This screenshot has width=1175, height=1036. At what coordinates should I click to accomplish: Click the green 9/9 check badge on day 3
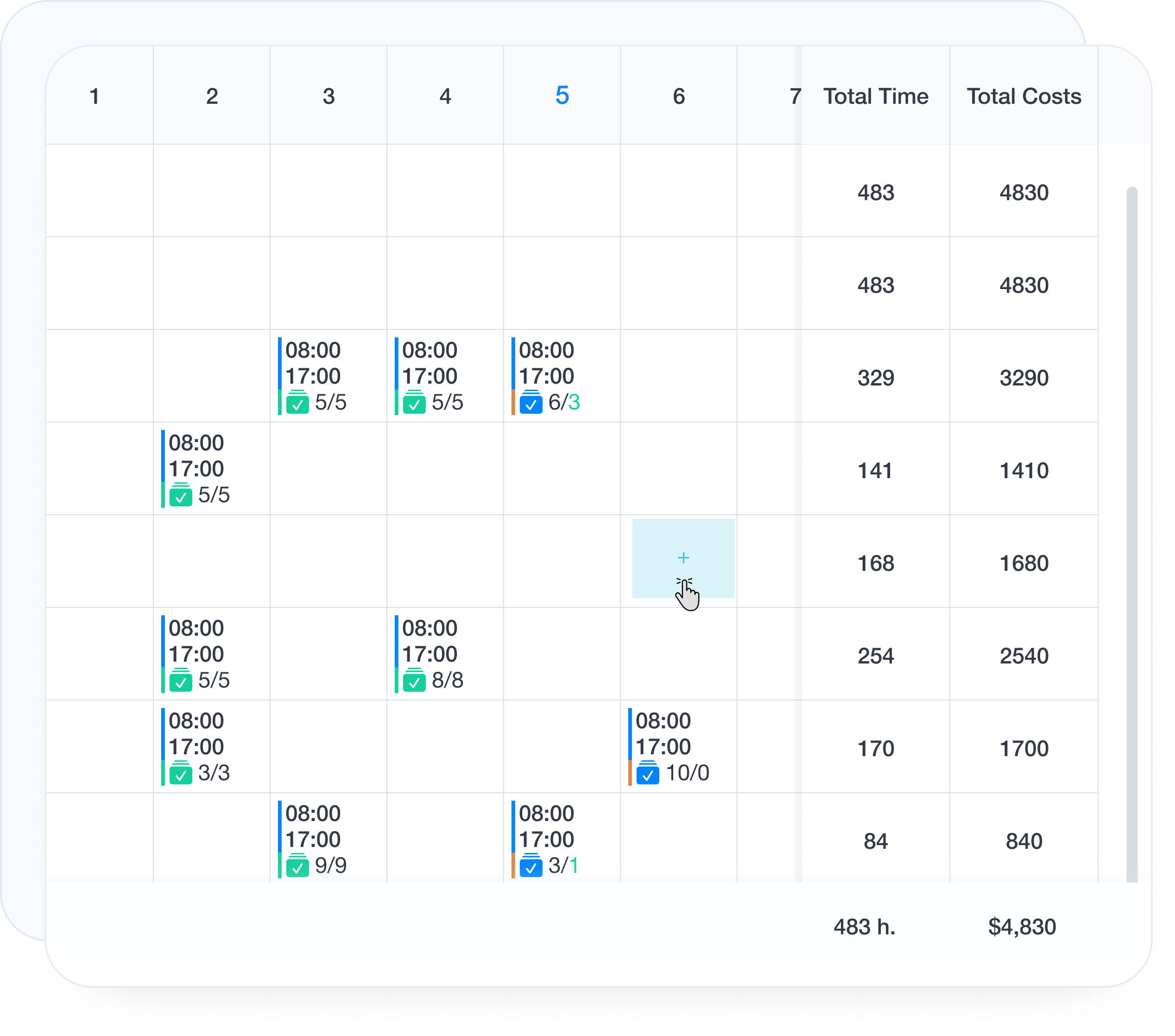[x=298, y=866]
